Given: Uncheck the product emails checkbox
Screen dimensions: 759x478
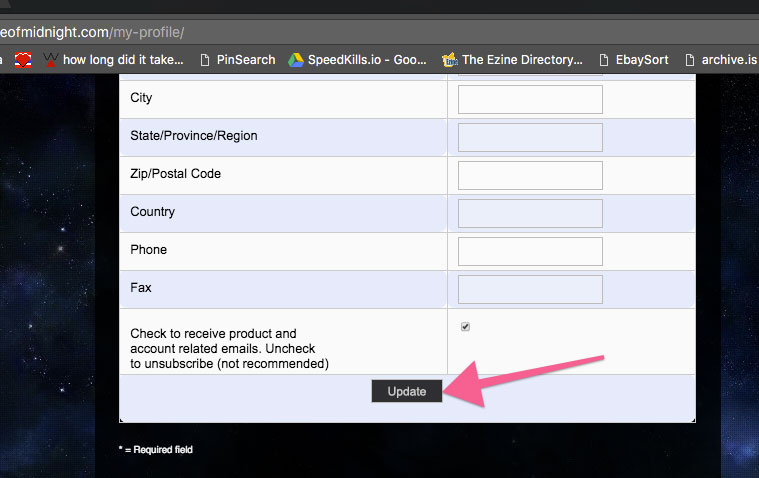Looking at the screenshot, I should pos(465,326).
